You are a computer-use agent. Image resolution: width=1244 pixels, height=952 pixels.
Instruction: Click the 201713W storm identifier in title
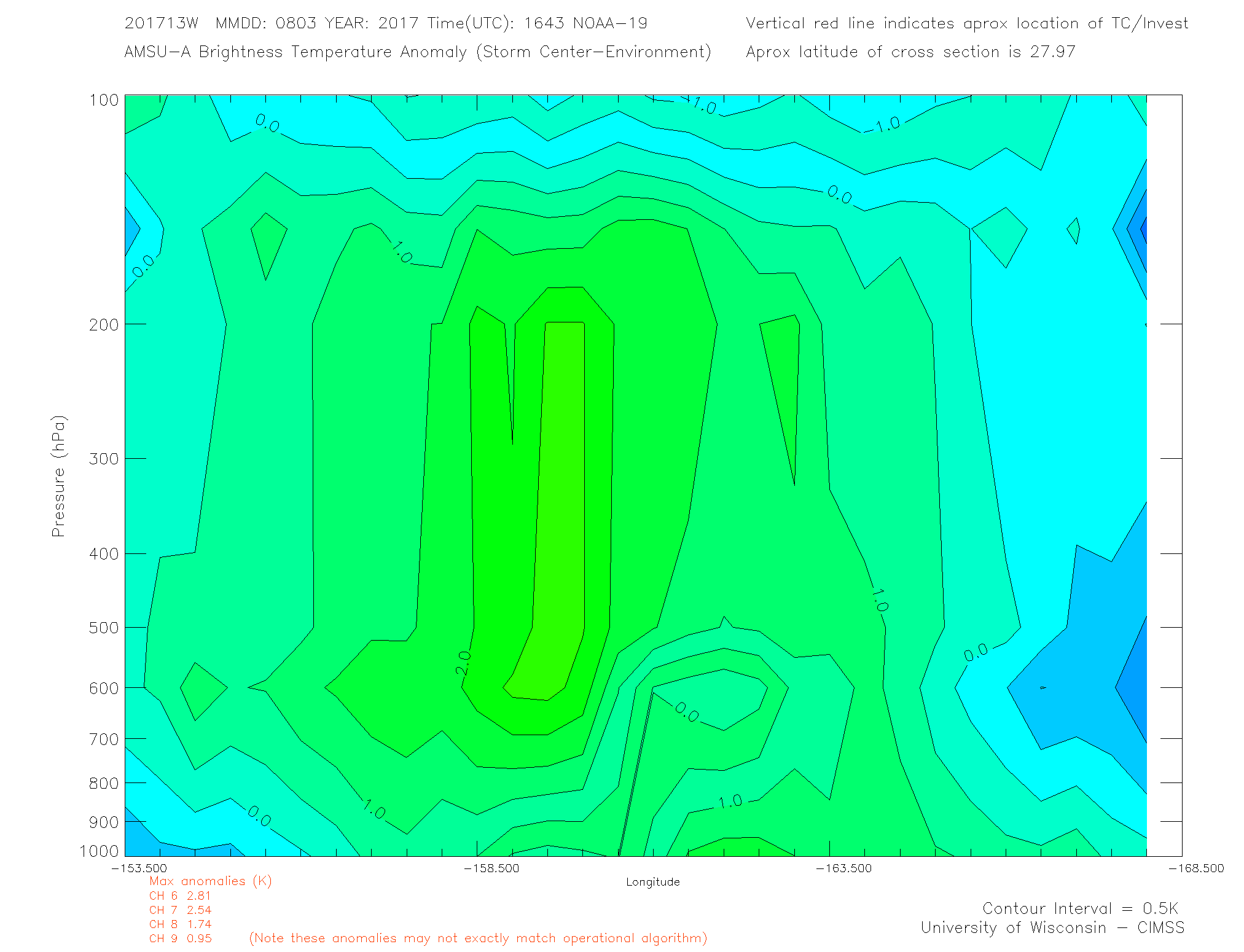click(x=162, y=23)
